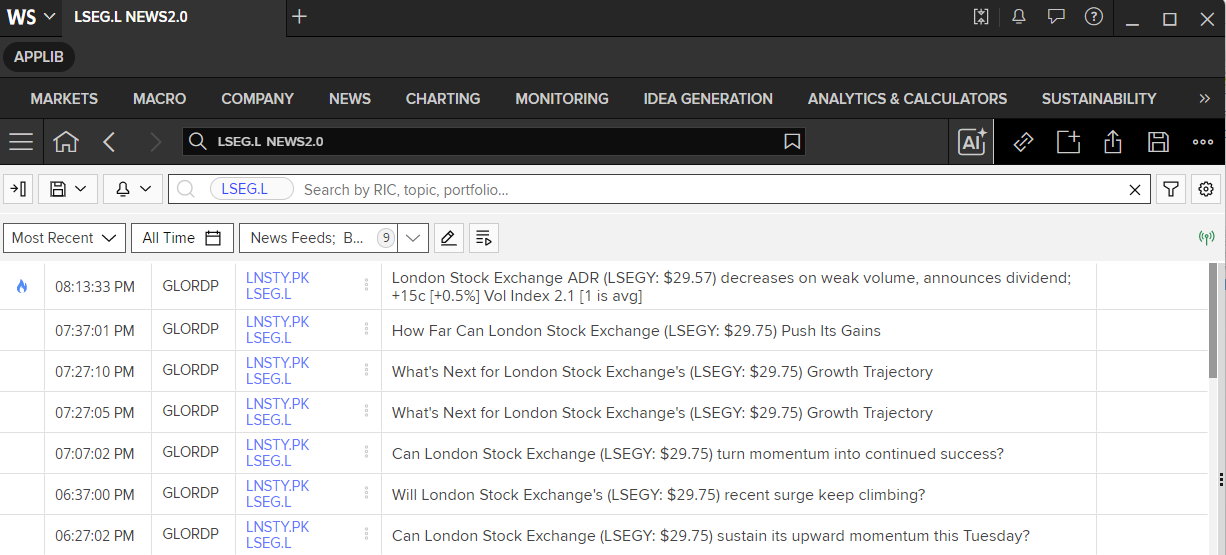
Task: Navigate back with left arrow
Action: (109, 142)
